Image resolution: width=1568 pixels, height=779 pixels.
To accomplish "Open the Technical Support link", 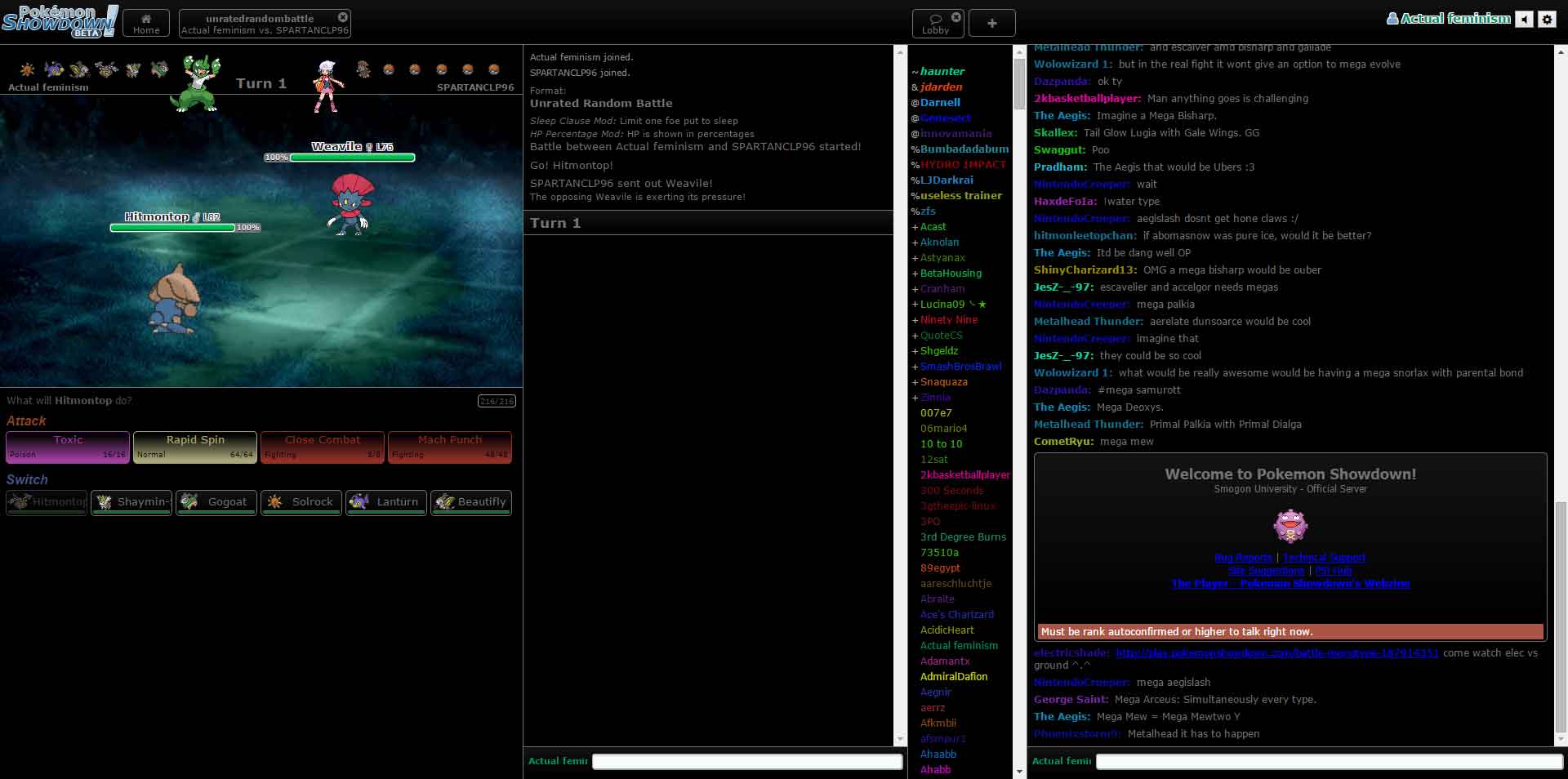I will (x=1324, y=558).
